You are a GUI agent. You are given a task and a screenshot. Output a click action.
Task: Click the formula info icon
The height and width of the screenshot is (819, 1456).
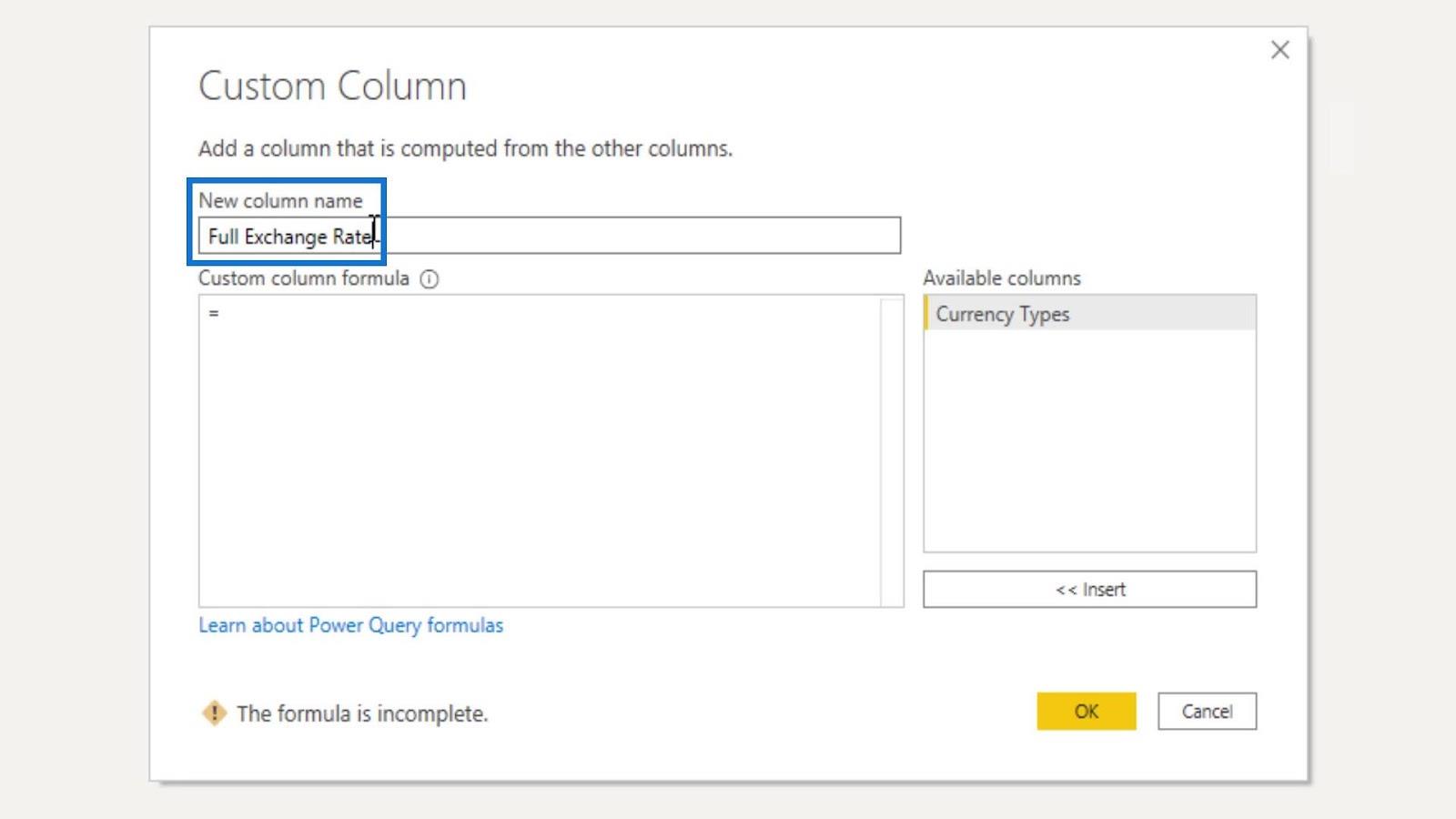tap(430, 279)
